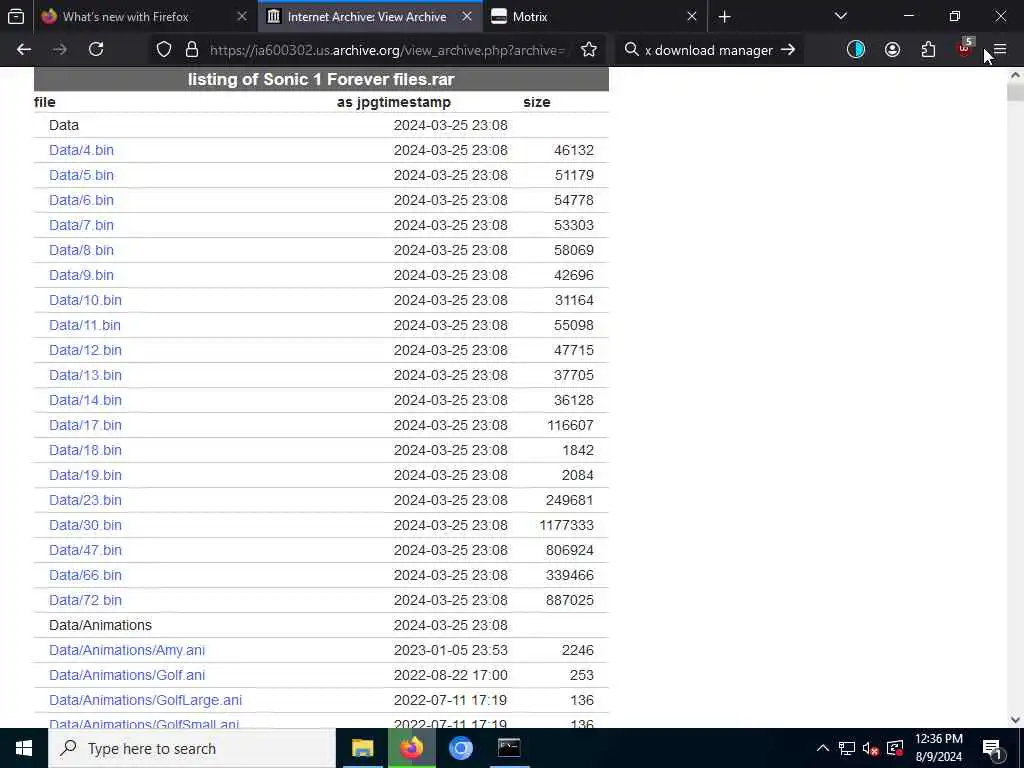Screen dimensions: 1024x768
Task: Show hidden system tray icons
Action: (x=823, y=748)
